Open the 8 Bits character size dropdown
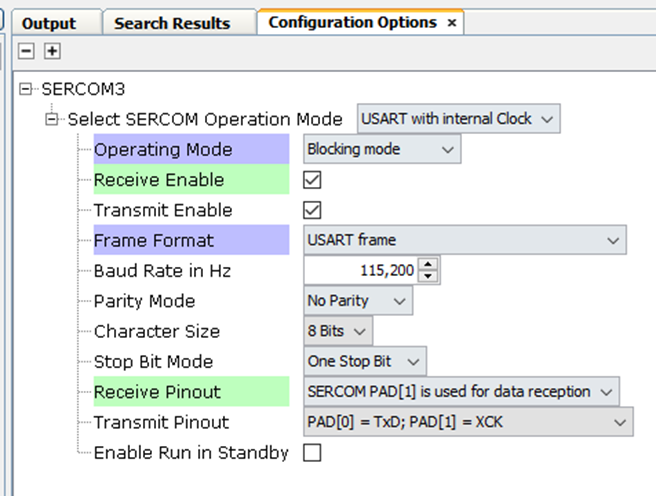Image resolution: width=656 pixels, height=496 pixels. coord(338,331)
